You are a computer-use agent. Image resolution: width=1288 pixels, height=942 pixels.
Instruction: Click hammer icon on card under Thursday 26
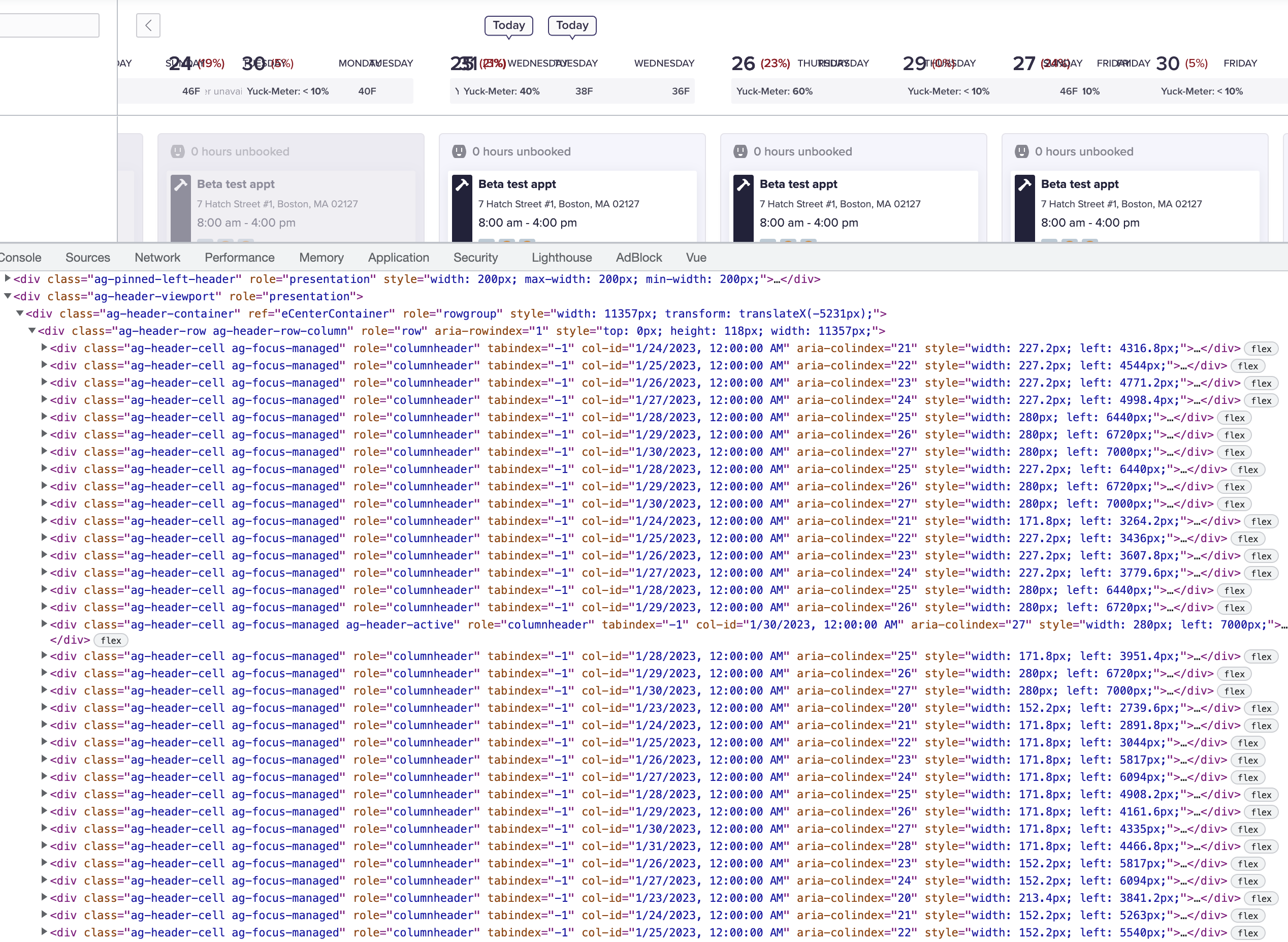click(743, 185)
